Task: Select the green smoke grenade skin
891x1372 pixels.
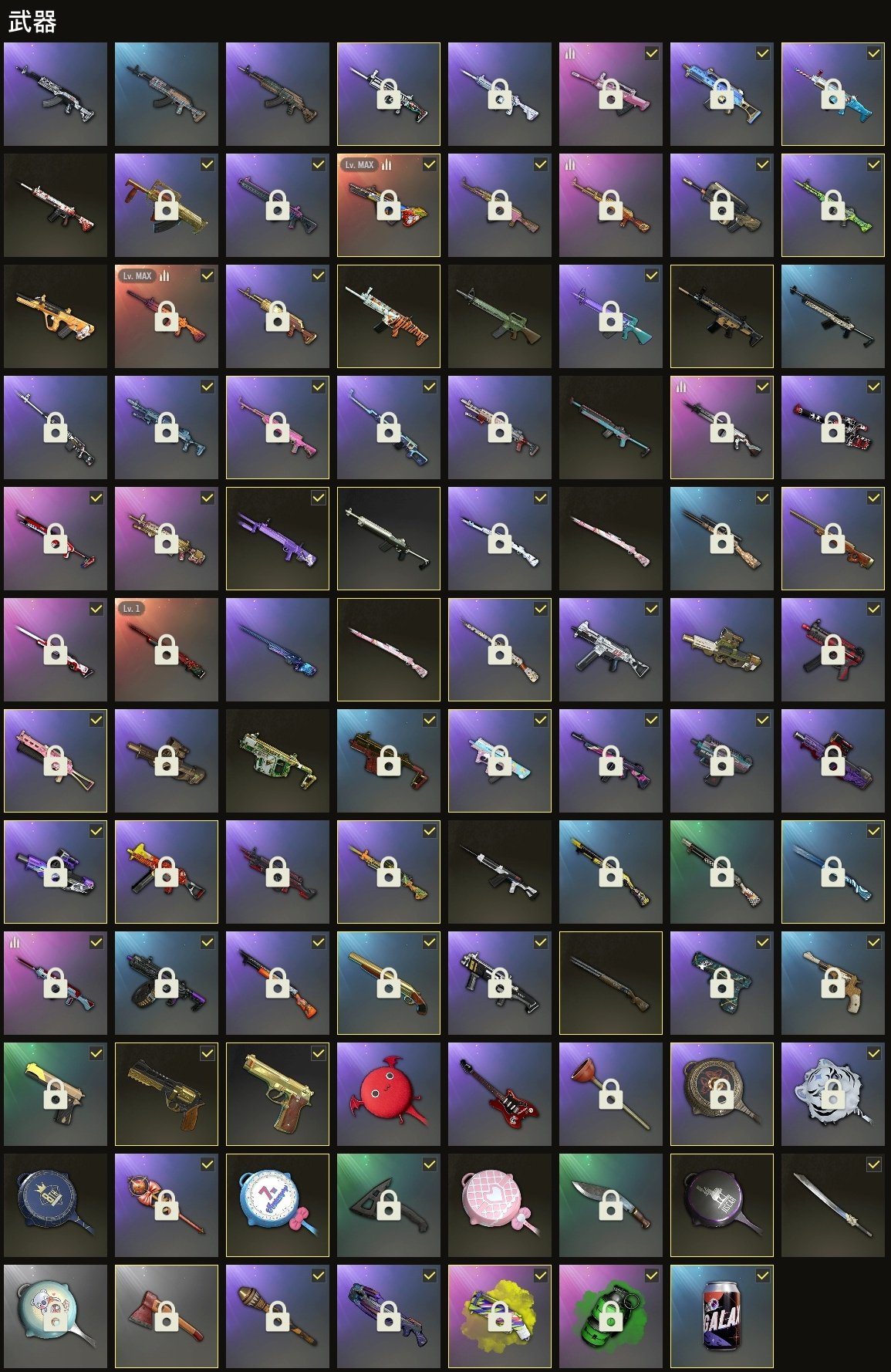Action: pyautogui.click(x=611, y=1316)
